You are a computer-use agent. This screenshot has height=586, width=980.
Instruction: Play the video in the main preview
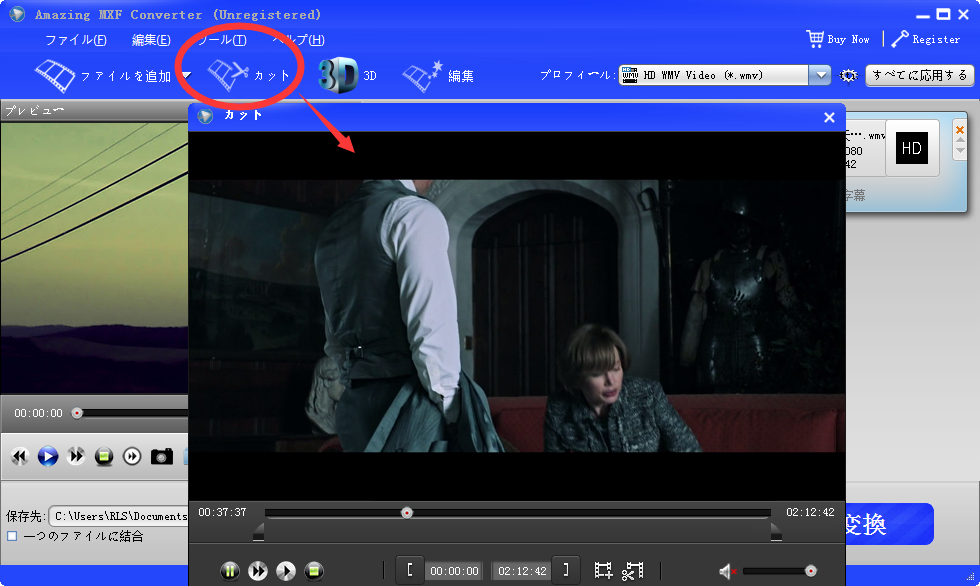tap(48, 457)
